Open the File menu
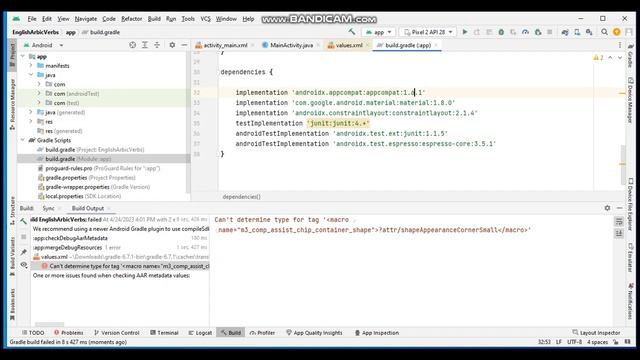The height and width of the screenshot is (360, 640). pos(32,19)
